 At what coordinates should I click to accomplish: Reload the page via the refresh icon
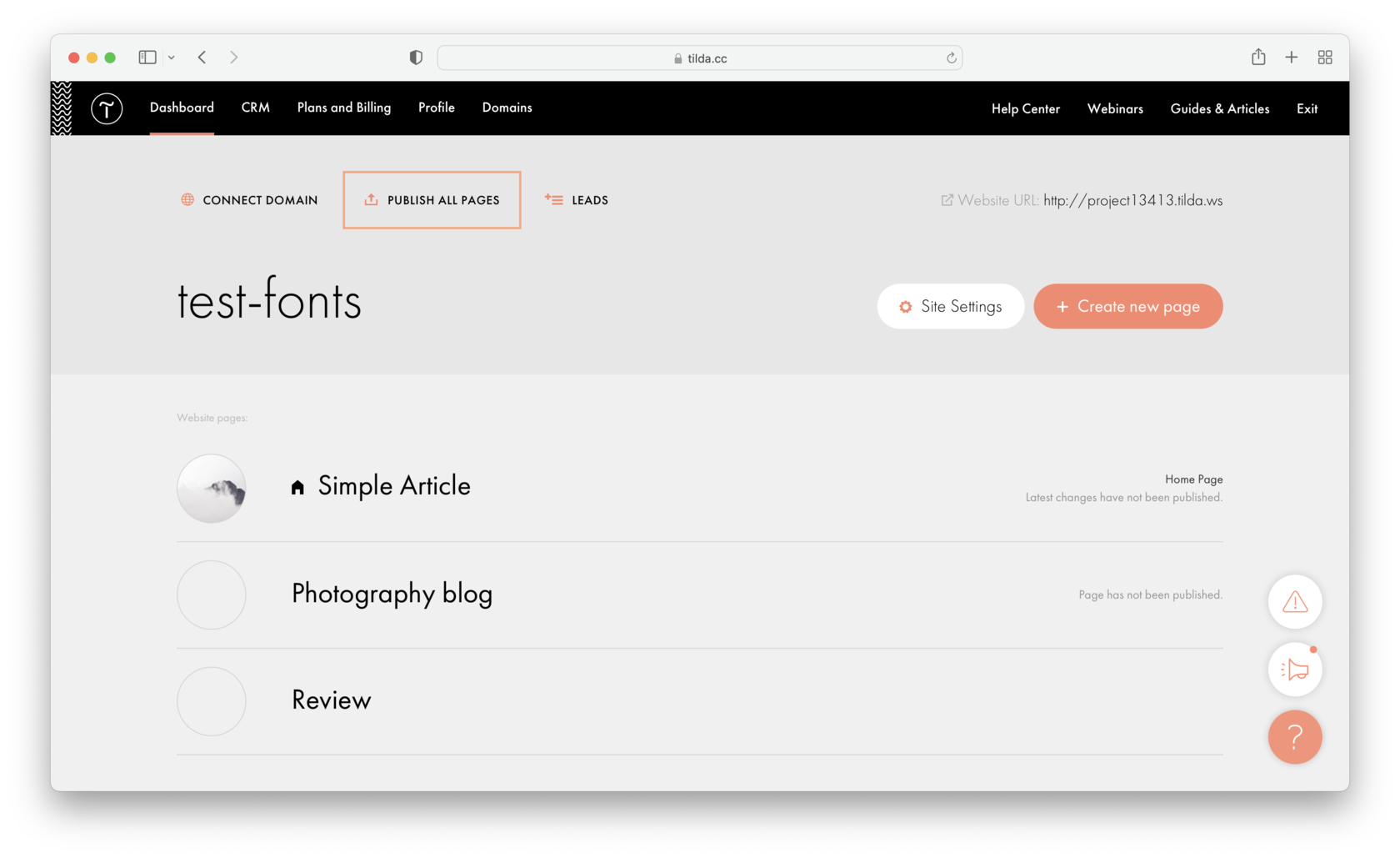[x=951, y=58]
